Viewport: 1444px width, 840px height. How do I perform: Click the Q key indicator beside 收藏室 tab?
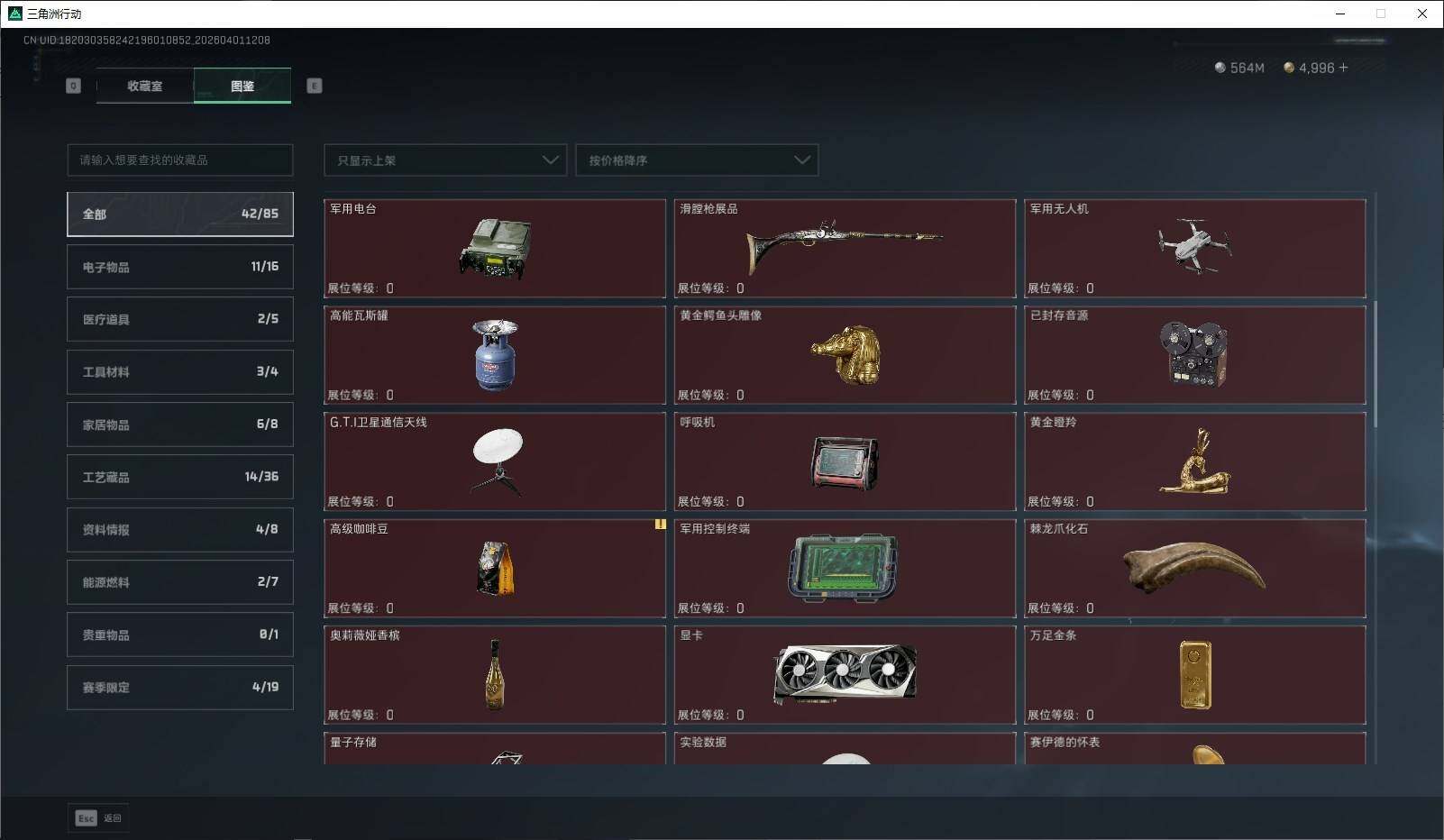(x=73, y=86)
